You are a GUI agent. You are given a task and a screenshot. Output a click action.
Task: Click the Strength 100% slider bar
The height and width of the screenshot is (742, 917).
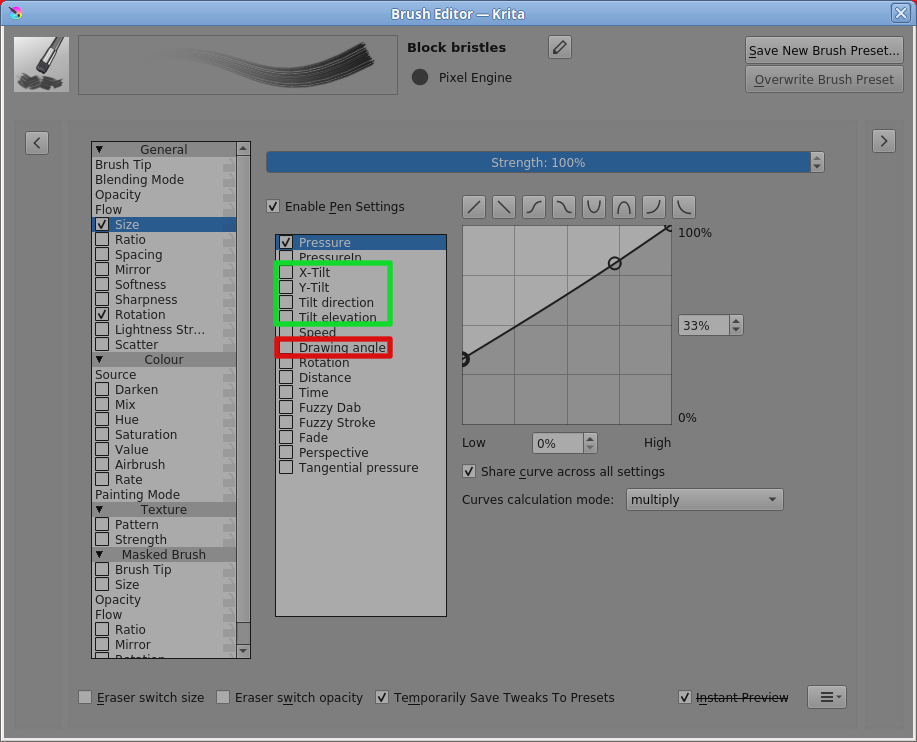pos(538,163)
